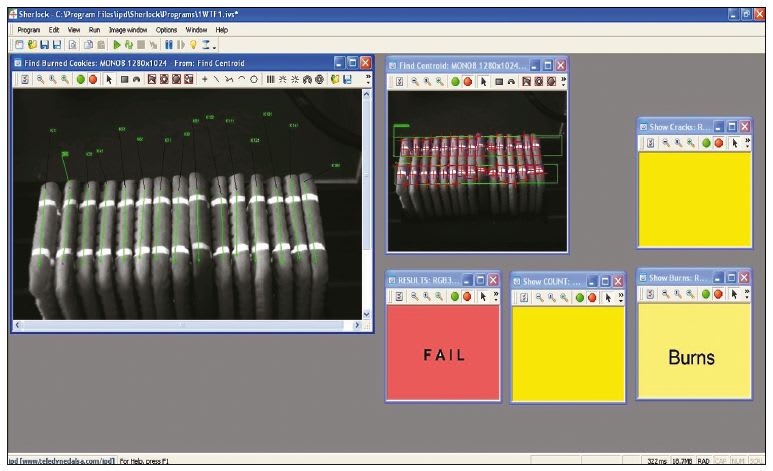773x471 pixels.
Task: Click the light bulb icon in main toolbar
Action: [193, 45]
